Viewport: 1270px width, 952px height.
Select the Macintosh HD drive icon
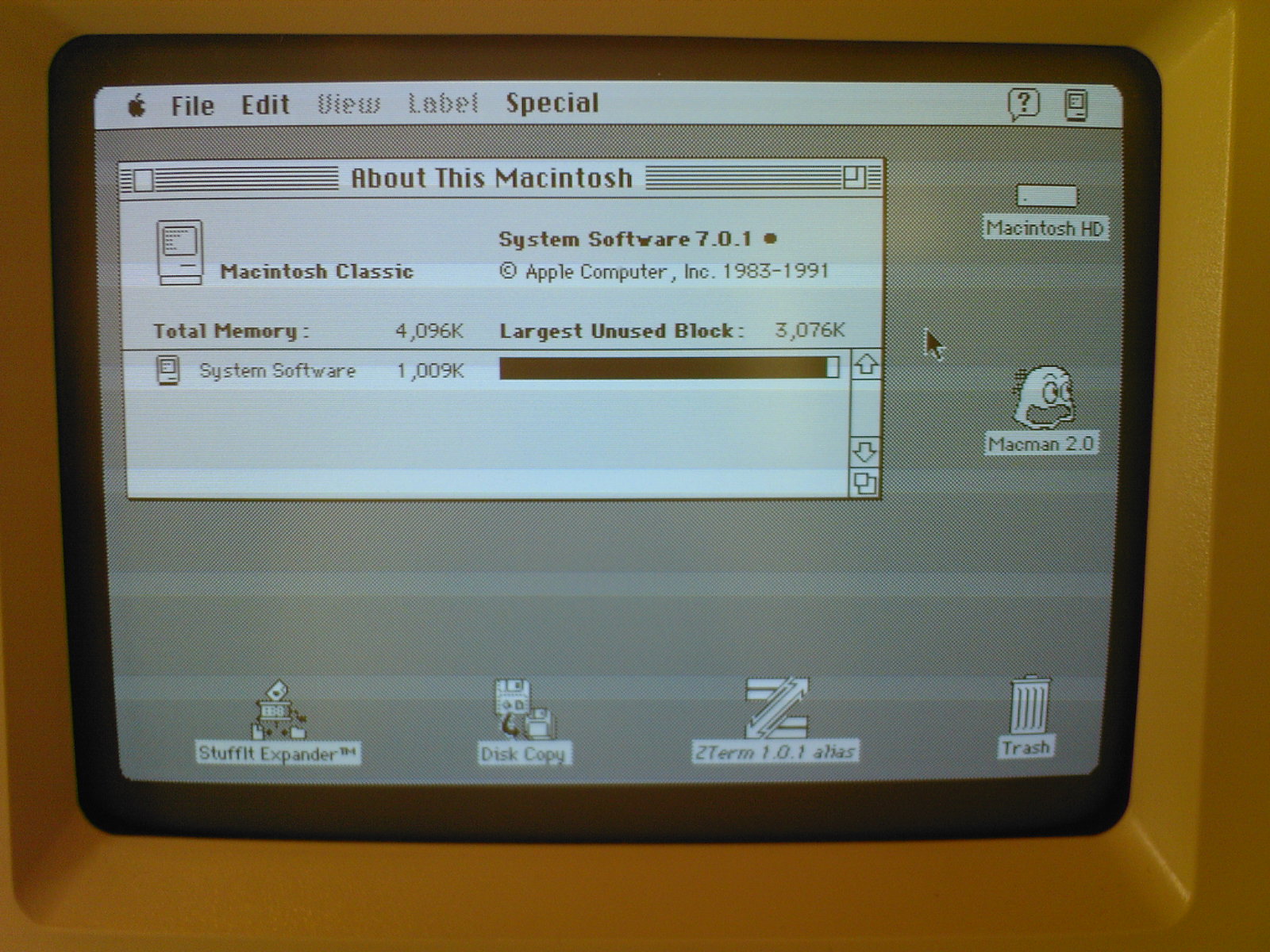[1046, 196]
